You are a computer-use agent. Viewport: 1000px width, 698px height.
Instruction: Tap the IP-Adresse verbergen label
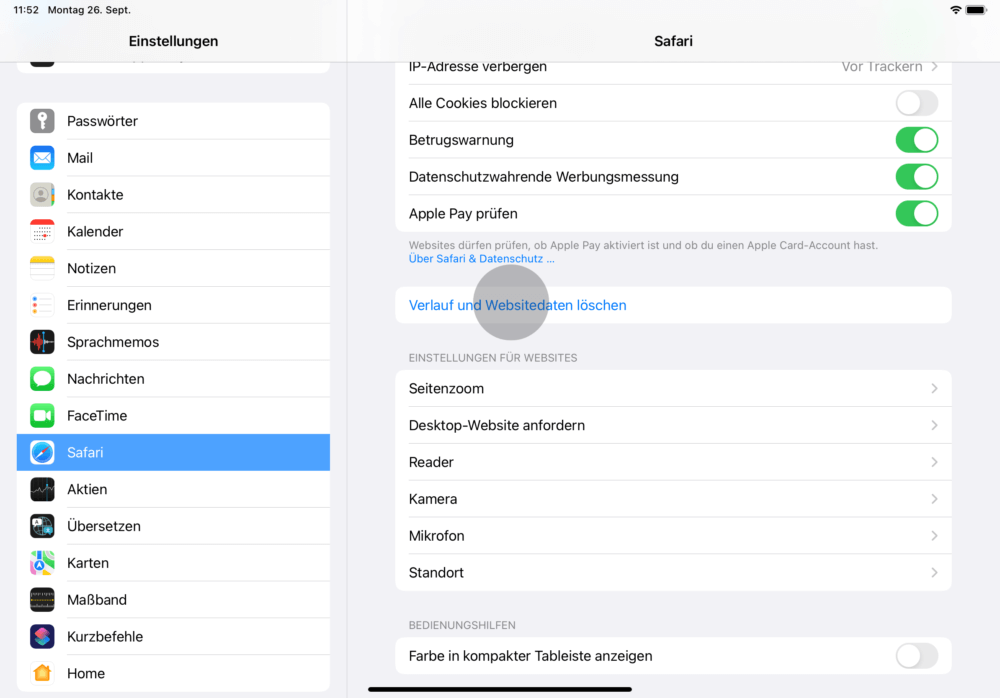tap(478, 66)
